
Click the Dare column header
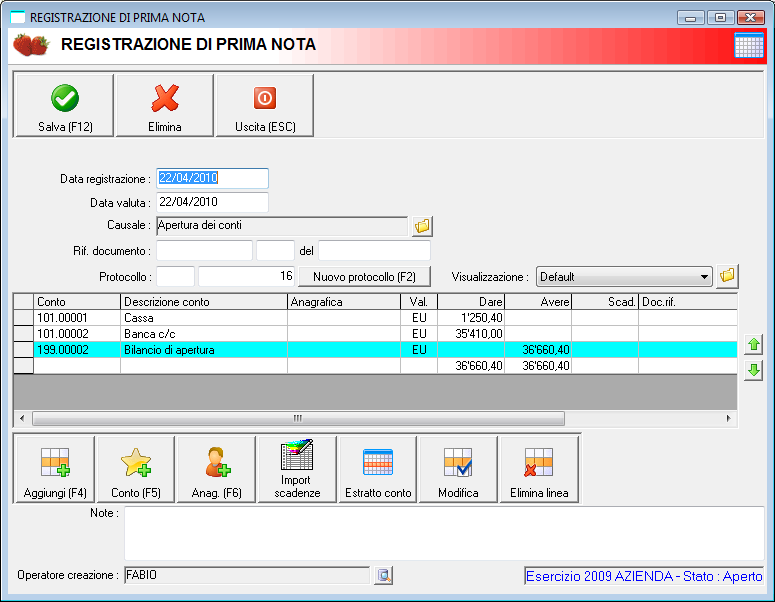[471, 301]
